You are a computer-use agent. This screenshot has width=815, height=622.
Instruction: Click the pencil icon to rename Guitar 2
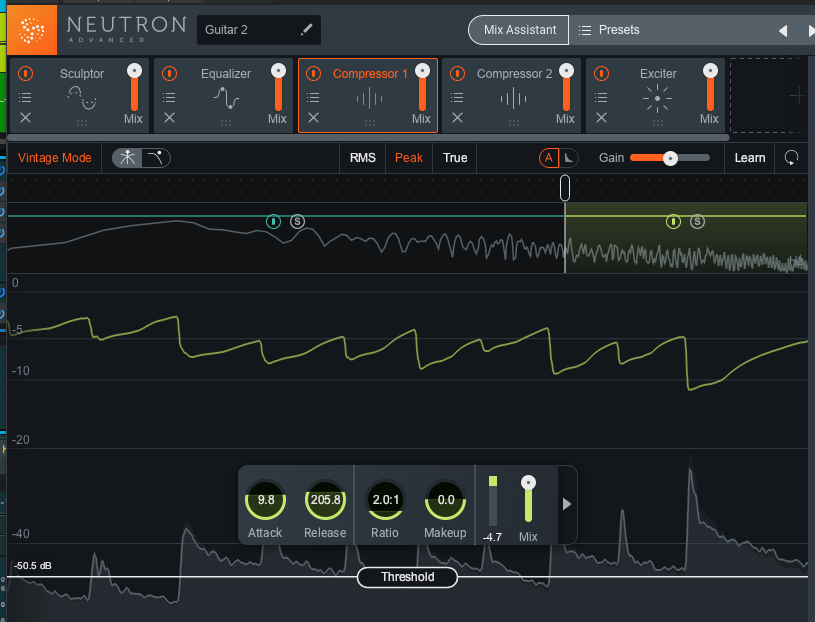pos(306,29)
